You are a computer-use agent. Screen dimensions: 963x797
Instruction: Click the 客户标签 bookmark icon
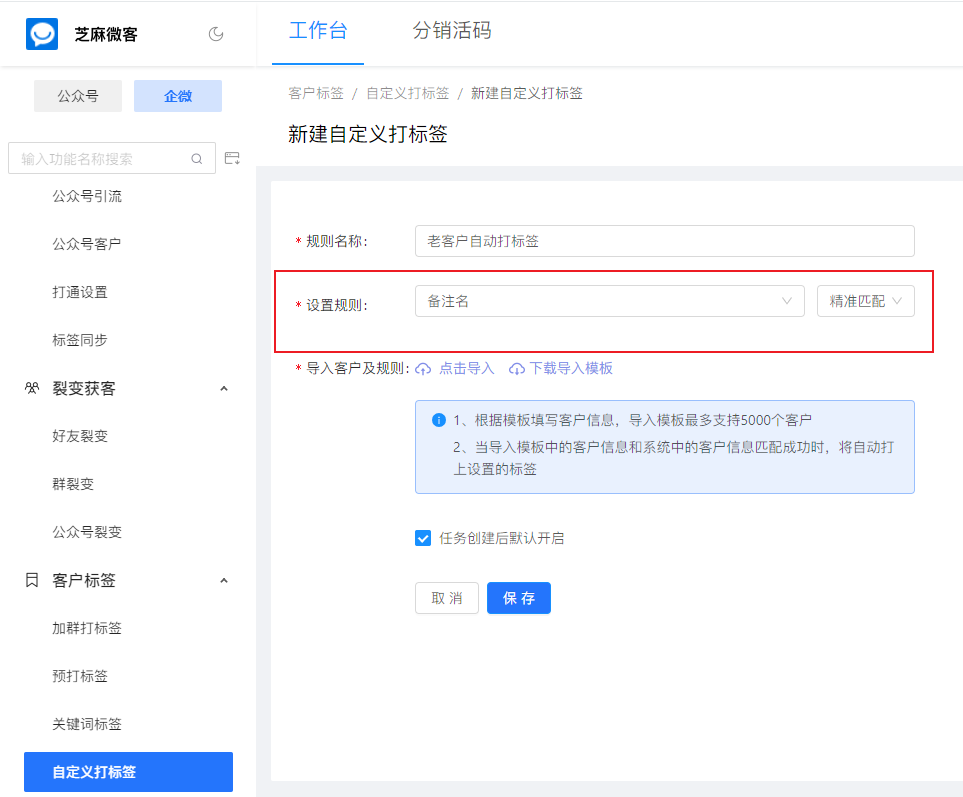click(32, 580)
